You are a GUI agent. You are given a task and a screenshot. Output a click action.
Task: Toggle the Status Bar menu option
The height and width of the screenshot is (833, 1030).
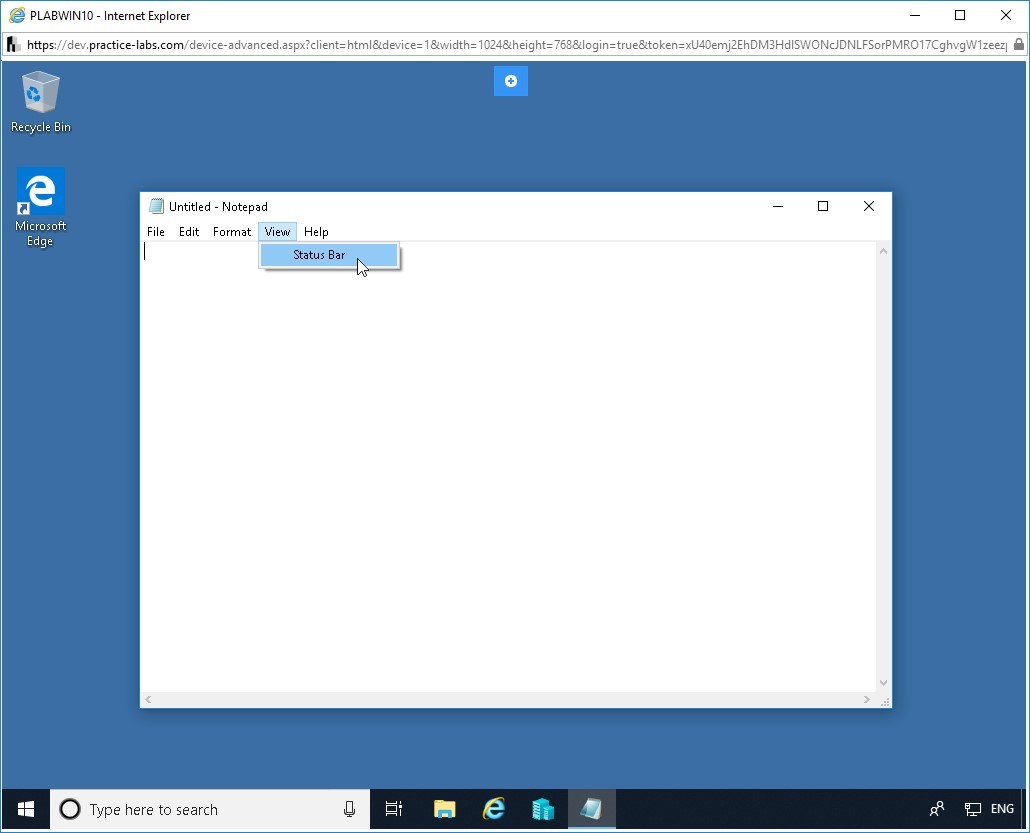(329, 255)
